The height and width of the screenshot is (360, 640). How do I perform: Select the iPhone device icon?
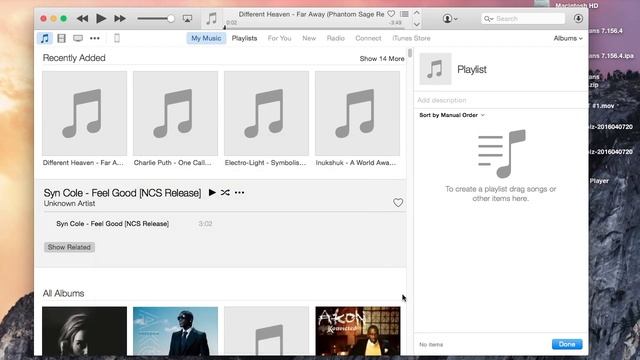(117, 38)
